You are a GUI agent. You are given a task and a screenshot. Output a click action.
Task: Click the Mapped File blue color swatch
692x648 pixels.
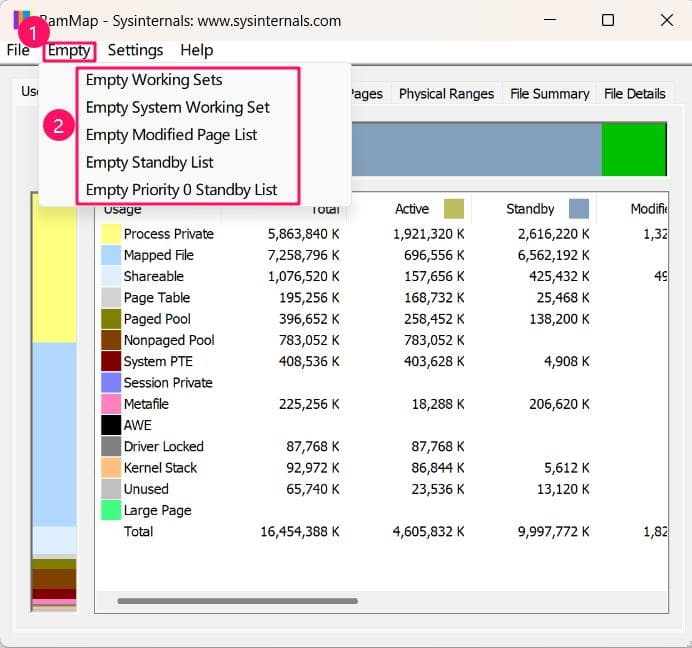pyautogui.click(x=111, y=255)
